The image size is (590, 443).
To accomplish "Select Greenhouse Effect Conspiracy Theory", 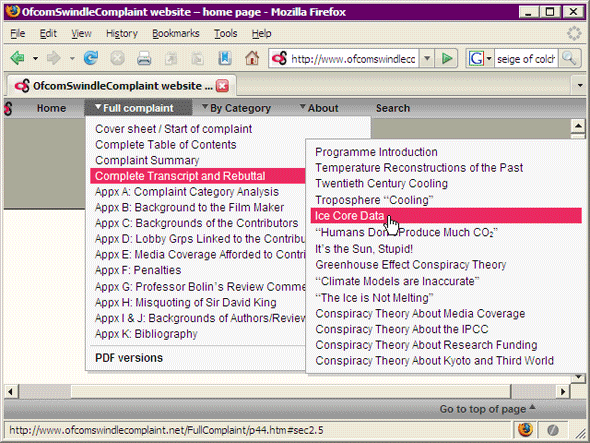I will [411, 265].
